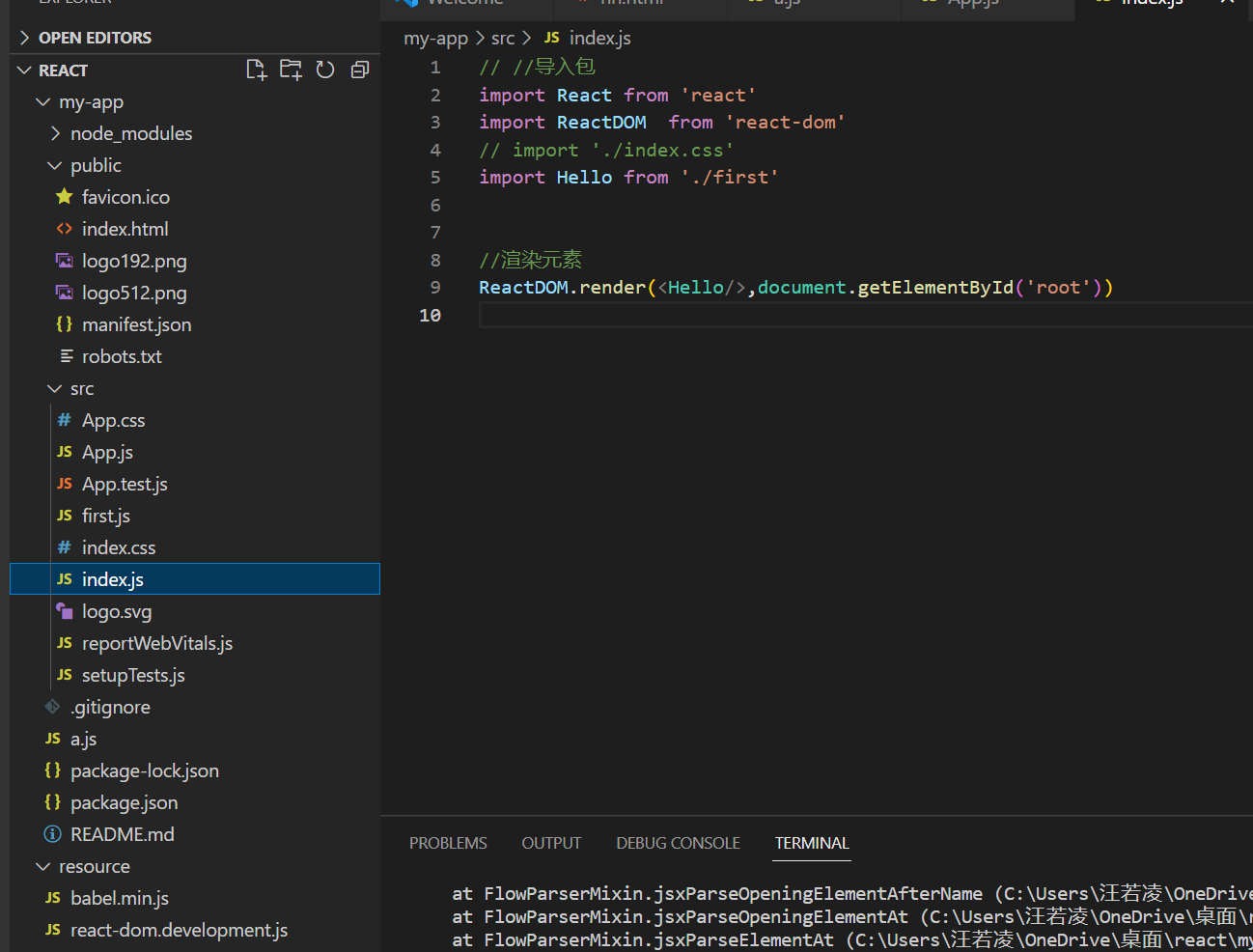The image size is (1253, 952).
Task: Expand the node_modules folder
Action: coord(130,133)
